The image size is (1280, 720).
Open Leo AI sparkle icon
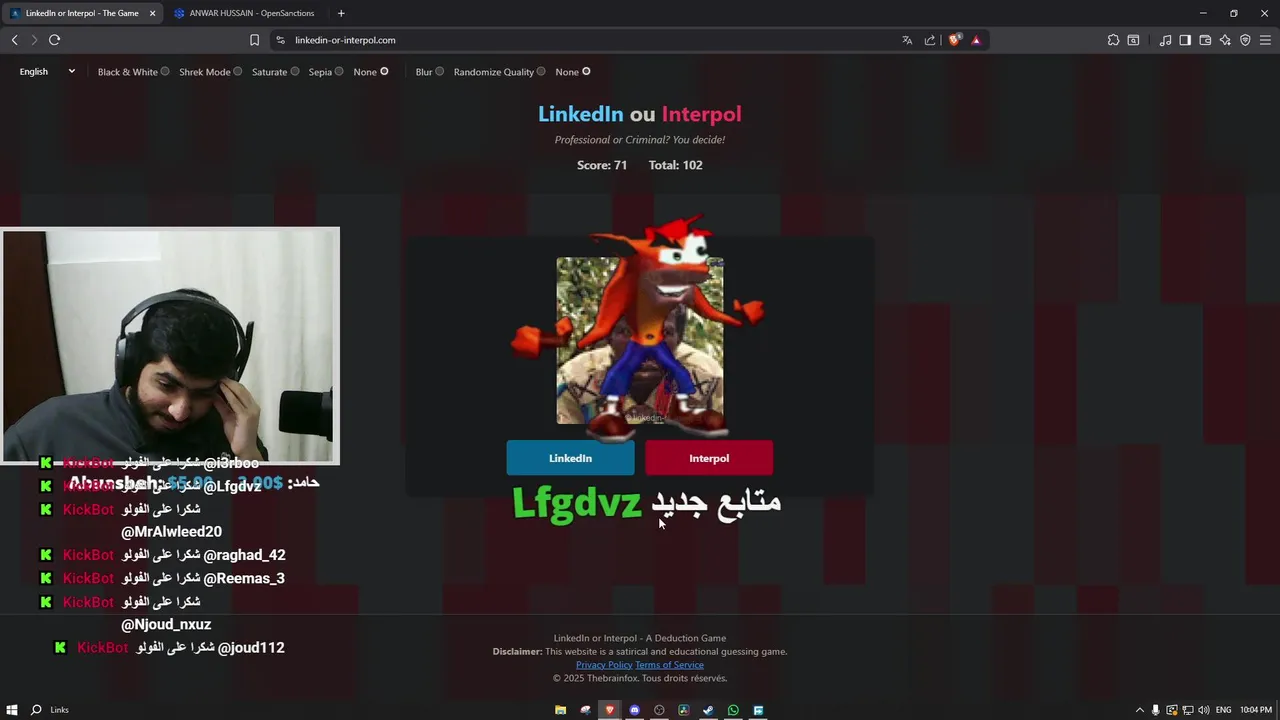pyautogui.click(x=1225, y=40)
